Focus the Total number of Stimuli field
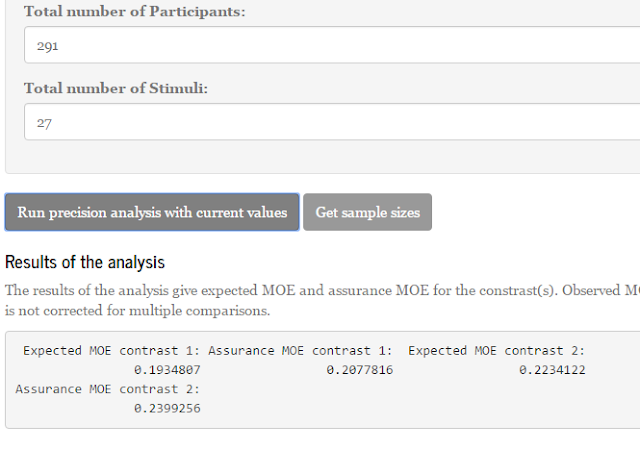Image resolution: width=640 pixels, height=450 pixels. (x=330, y=122)
